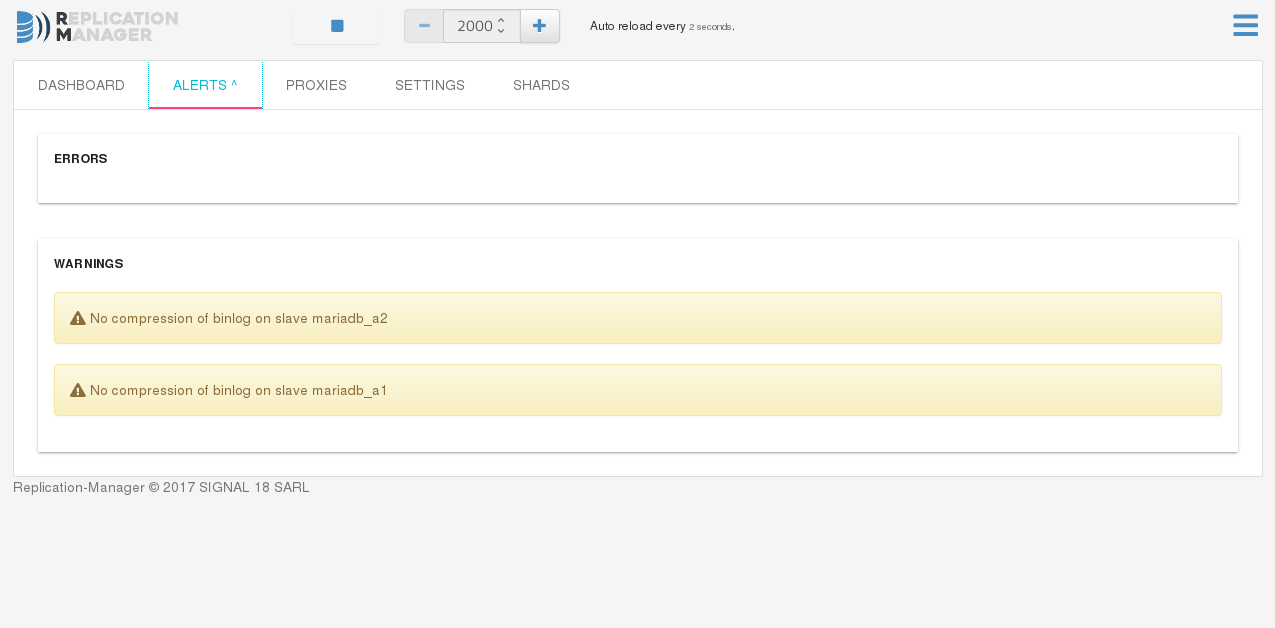This screenshot has height=628, width=1275.
Task: Click the down arrow of interval spinner
Action: pyautogui.click(x=501, y=31)
